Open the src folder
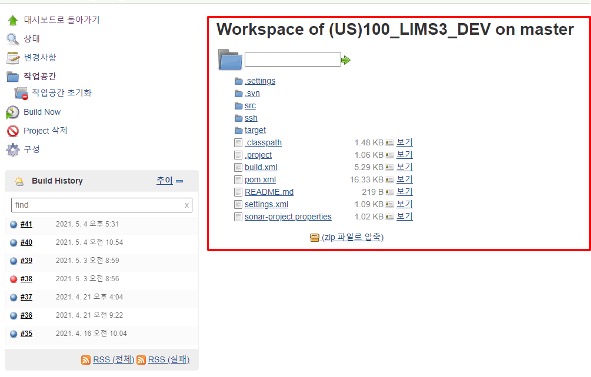Screen dimensions: 591x377 [250, 106]
